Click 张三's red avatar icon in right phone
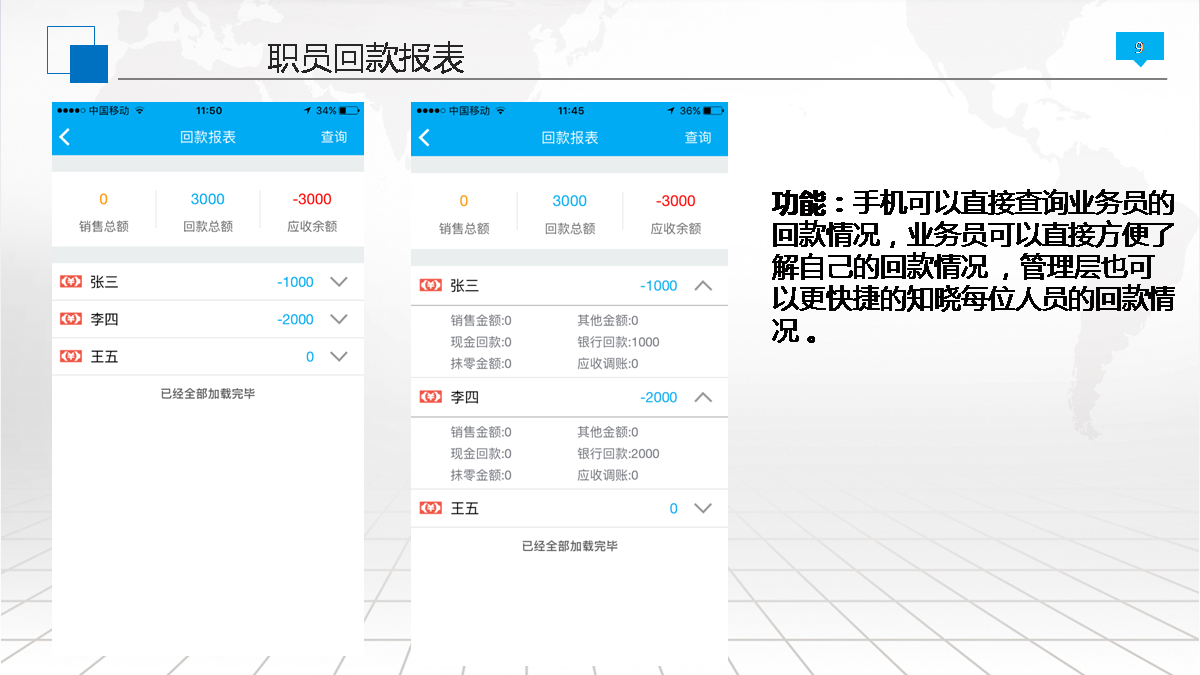 pos(430,286)
